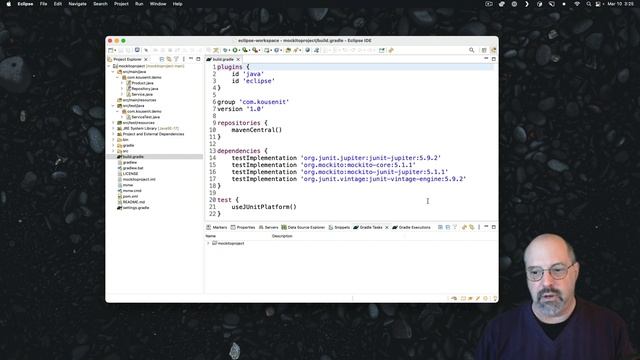
Task: Close the build.gradle editor tab
Action: pos(238,60)
